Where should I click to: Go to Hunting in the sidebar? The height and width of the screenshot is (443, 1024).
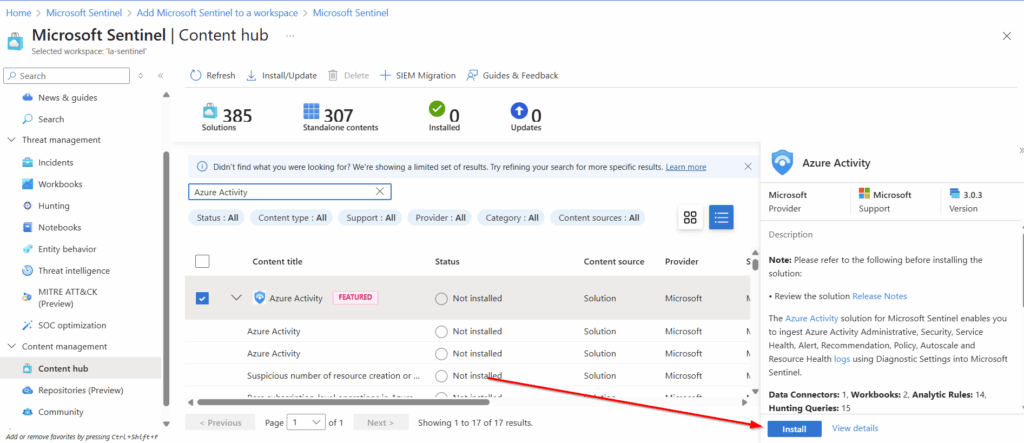pyautogui.click(x=54, y=206)
